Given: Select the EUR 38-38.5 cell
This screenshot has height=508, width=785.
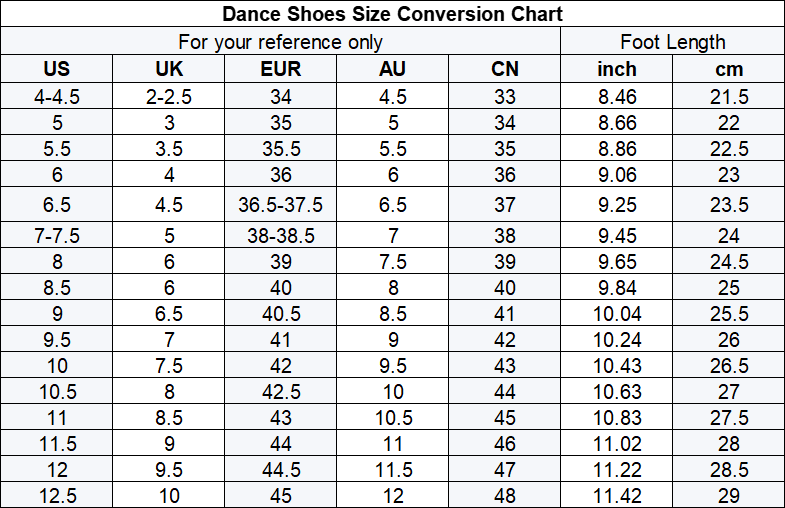Looking at the screenshot, I should pos(281,237).
